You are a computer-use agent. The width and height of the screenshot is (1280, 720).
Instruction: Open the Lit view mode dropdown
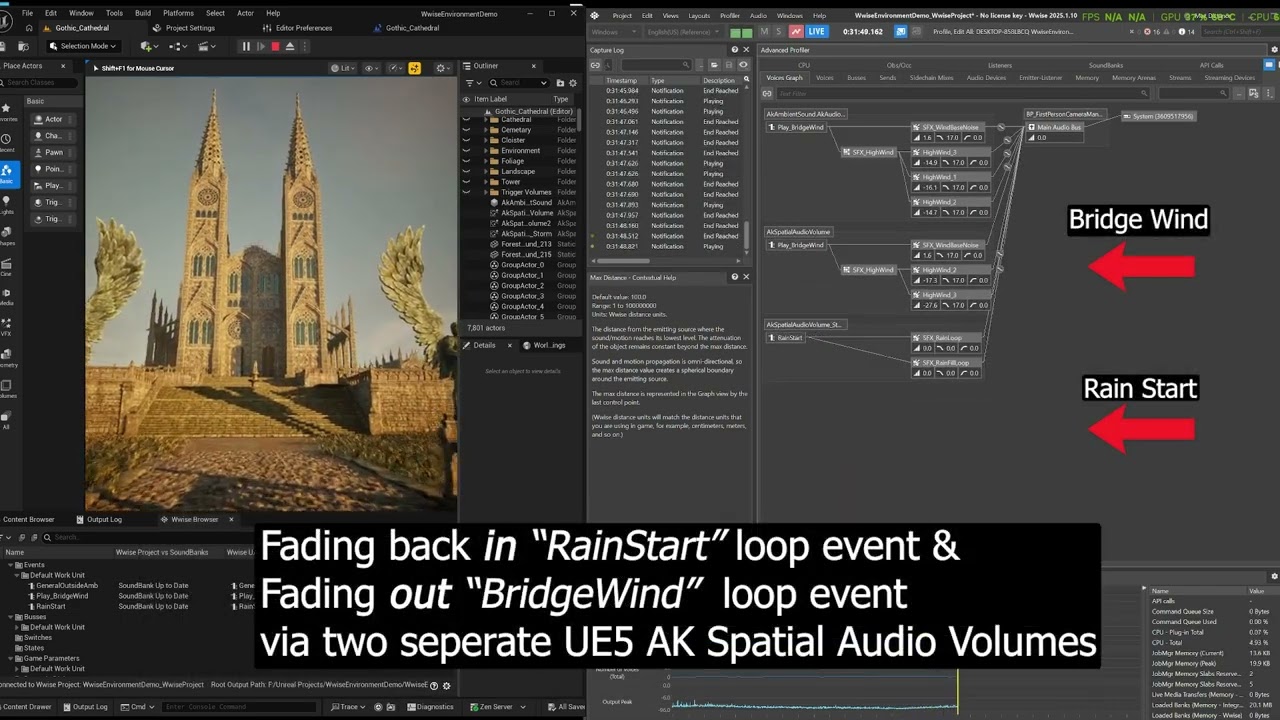(342, 68)
